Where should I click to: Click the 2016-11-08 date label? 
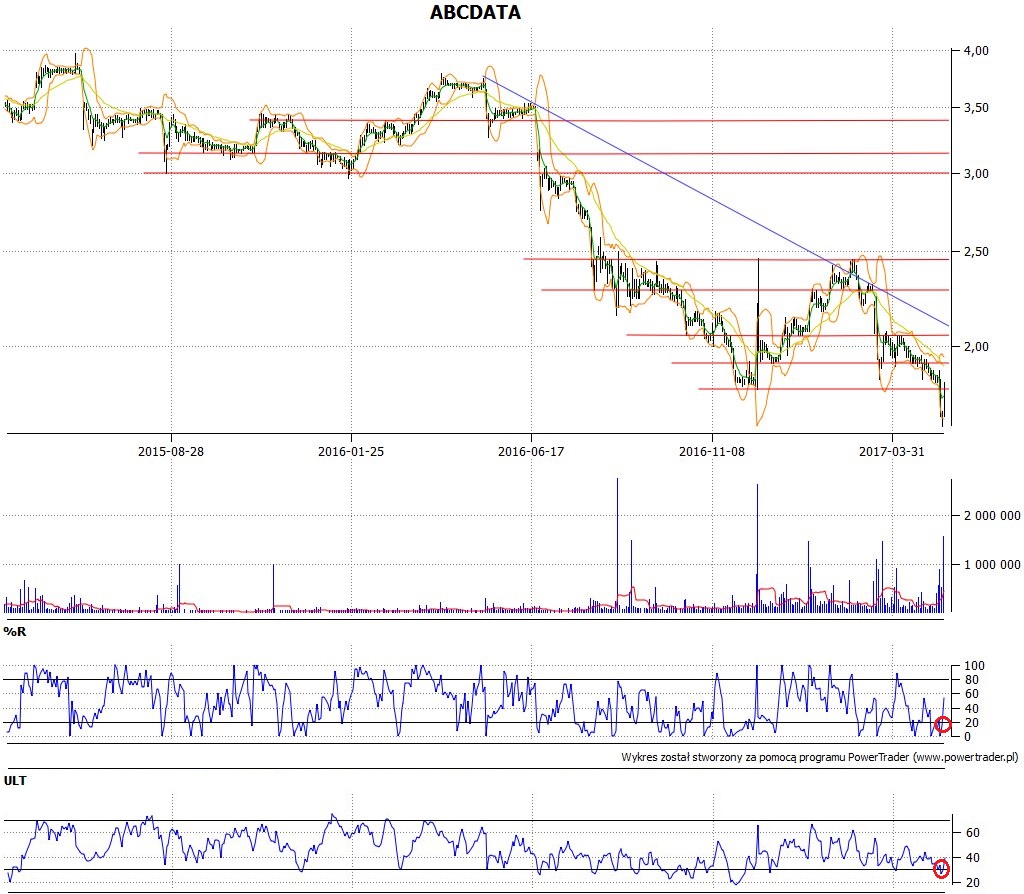point(712,451)
